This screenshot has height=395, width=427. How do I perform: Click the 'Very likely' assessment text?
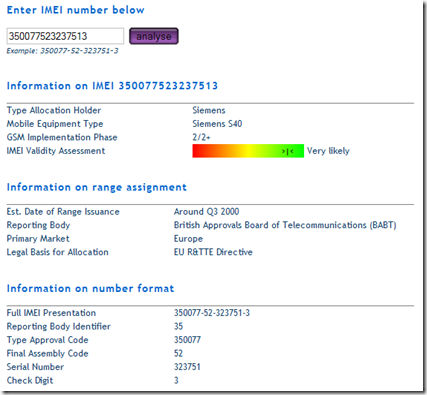328,151
